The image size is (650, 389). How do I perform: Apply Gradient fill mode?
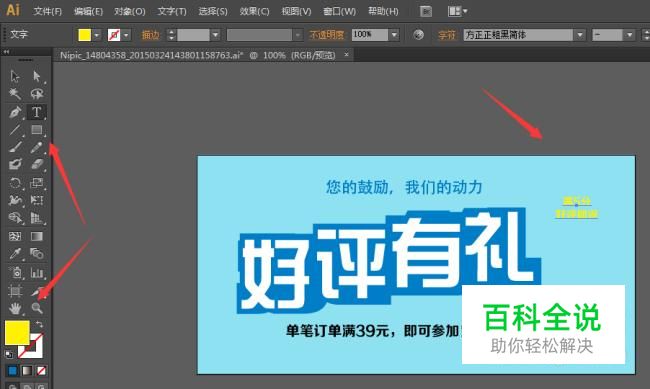27,371
